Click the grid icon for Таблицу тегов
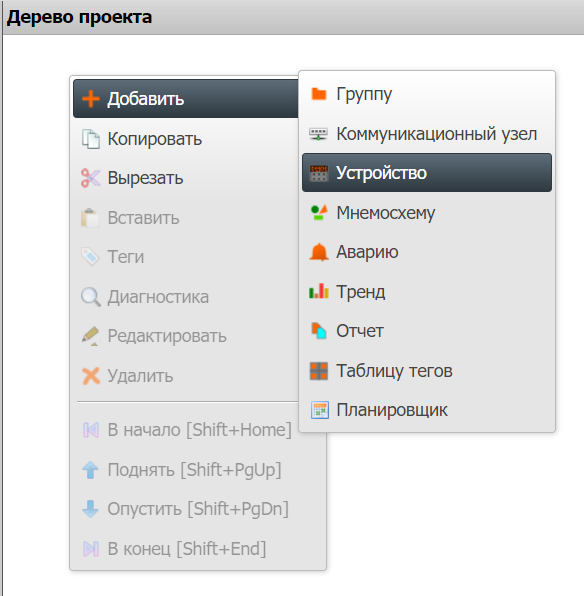The height and width of the screenshot is (596, 584). pos(319,371)
